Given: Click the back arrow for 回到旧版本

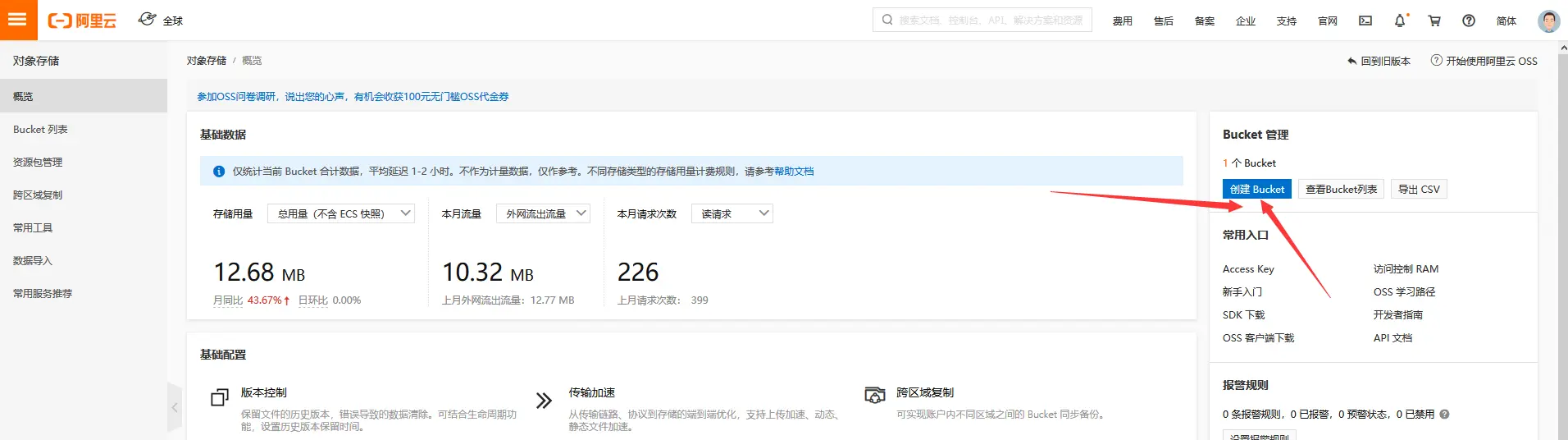Looking at the screenshot, I should coord(1352,62).
